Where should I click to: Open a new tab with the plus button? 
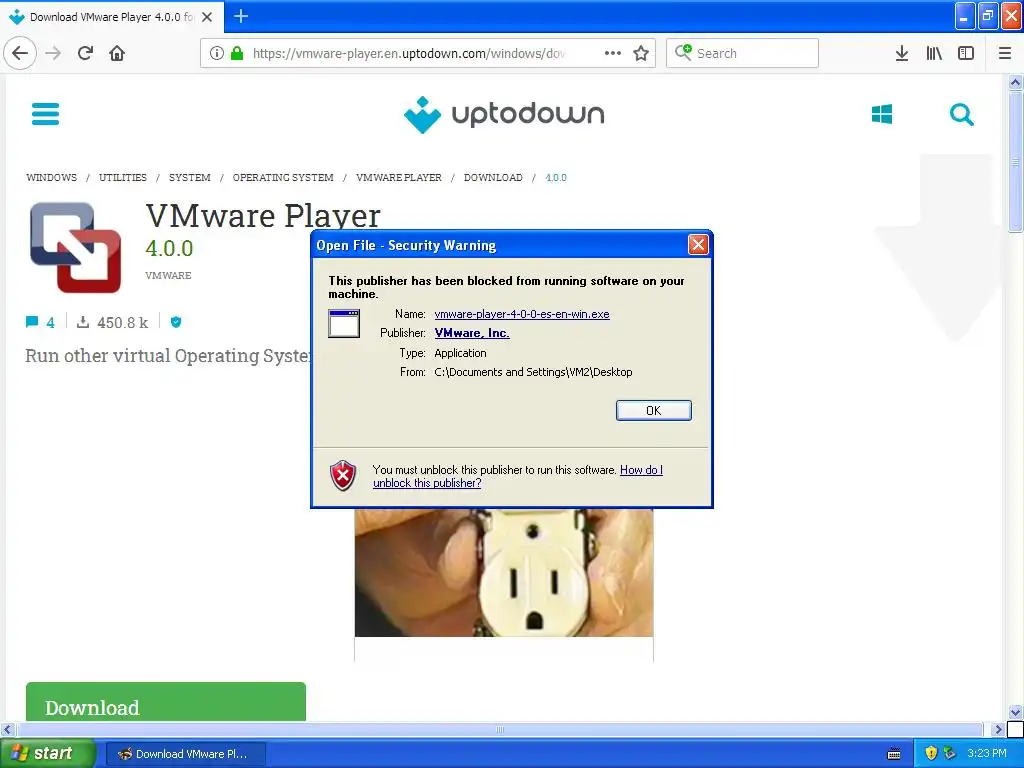click(240, 16)
